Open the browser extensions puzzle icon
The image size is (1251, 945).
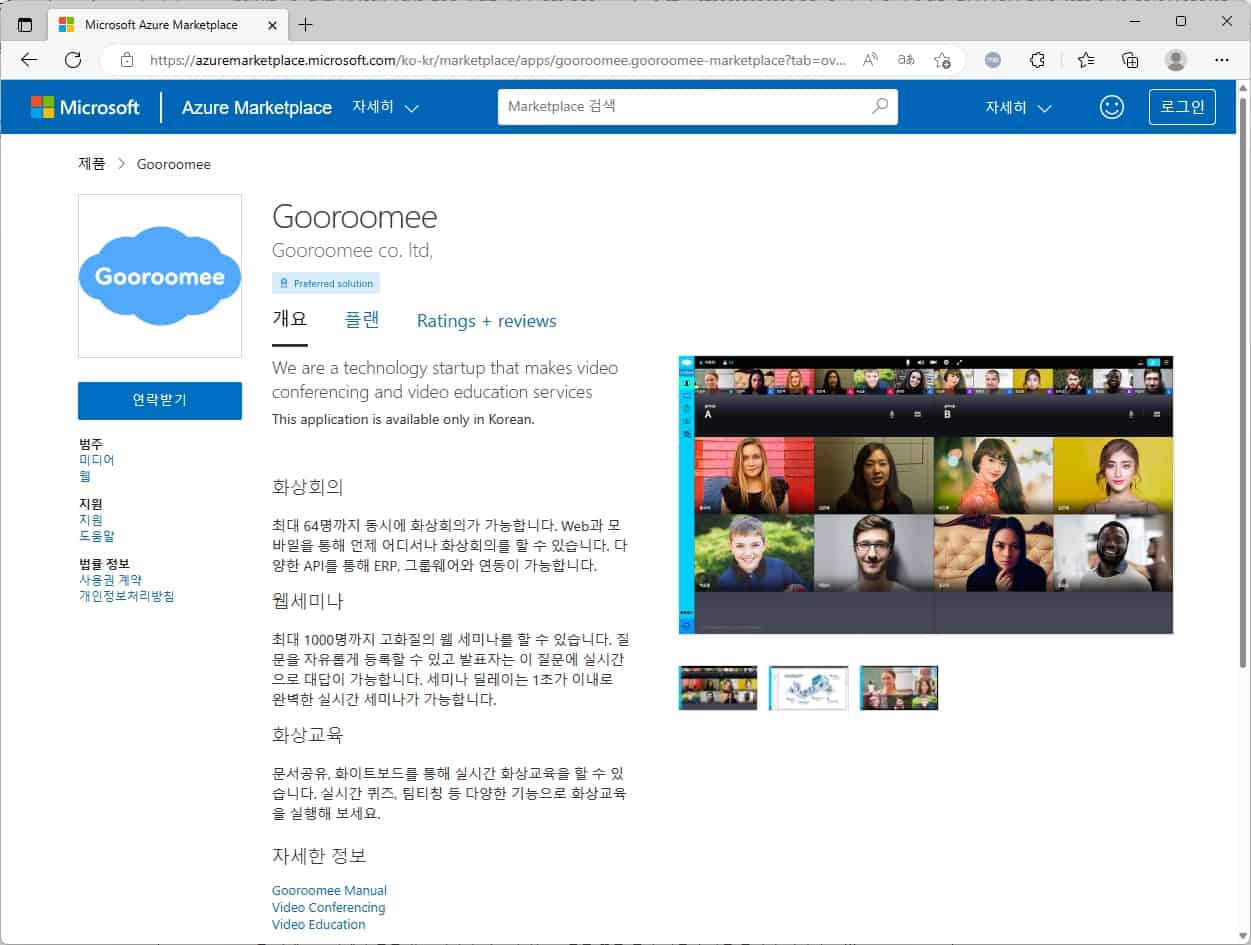tap(1038, 60)
